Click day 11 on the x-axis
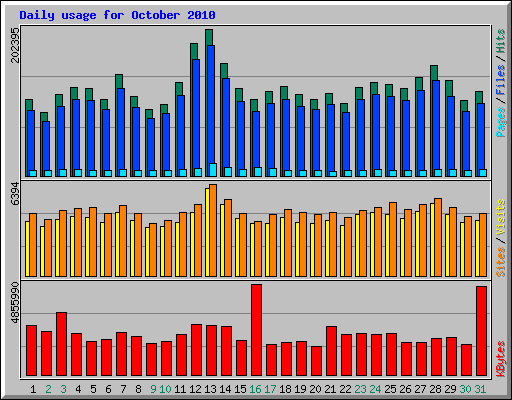The width and height of the screenshot is (512, 400). pyautogui.click(x=180, y=389)
